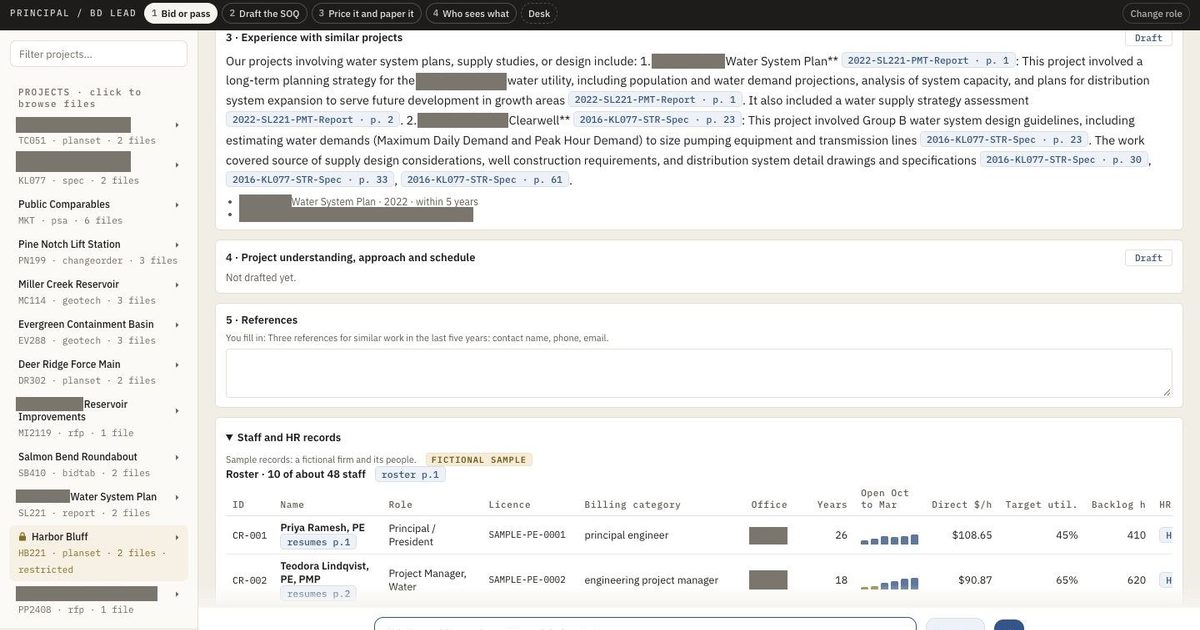Switch to the Desk tab
Viewport: 1200px width, 630px height.
(x=539, y=13)
